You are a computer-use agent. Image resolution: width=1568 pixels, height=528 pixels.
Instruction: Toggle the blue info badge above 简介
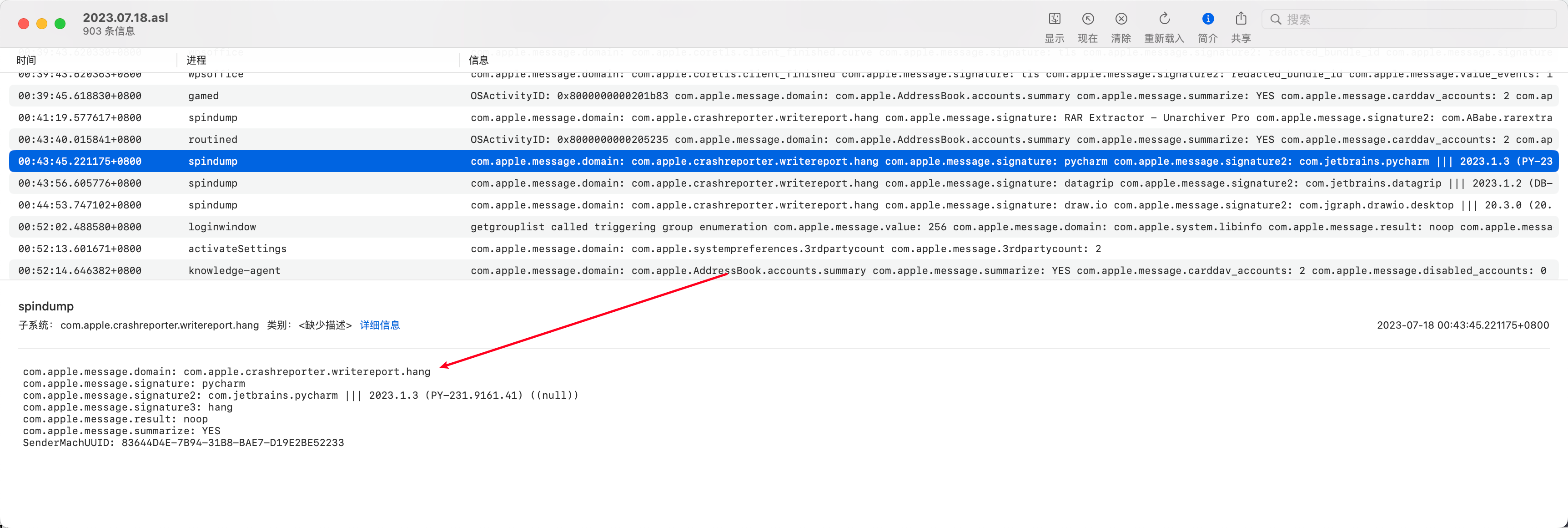tap(1208, 18)
